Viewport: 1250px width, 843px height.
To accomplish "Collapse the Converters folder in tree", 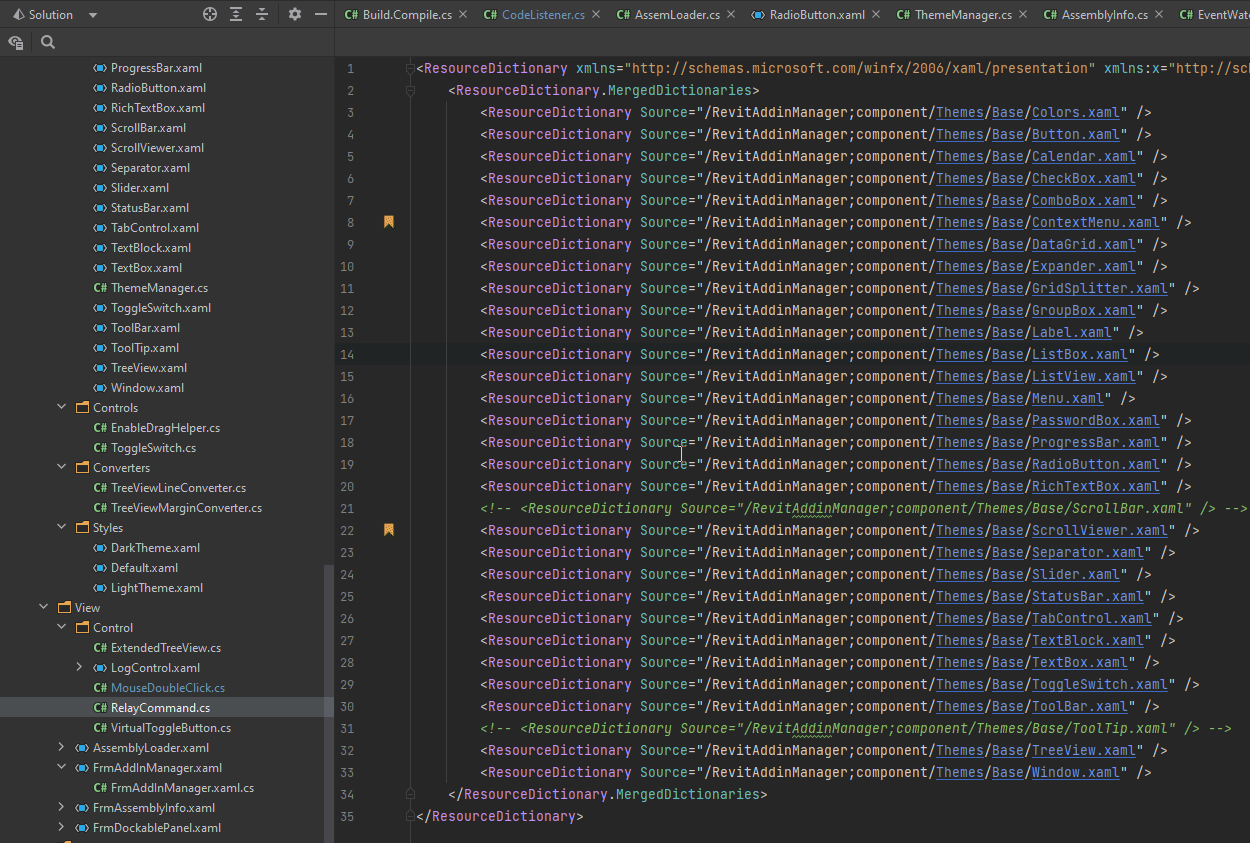I will pyautogui.click(x=61, y=468).
